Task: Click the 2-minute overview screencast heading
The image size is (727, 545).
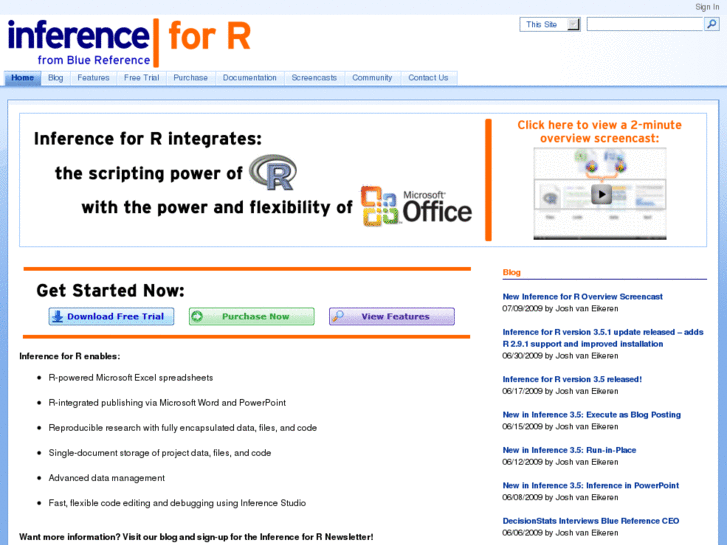Action: point(599,131)
